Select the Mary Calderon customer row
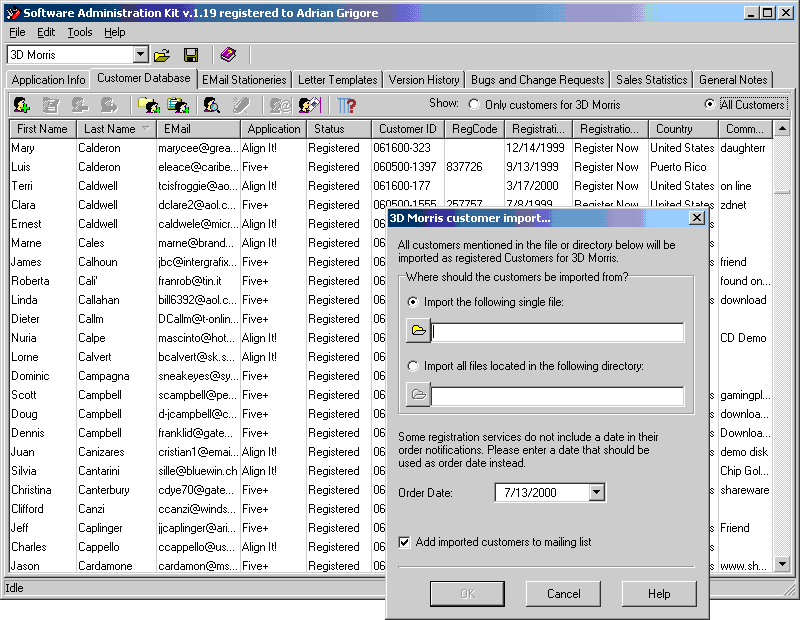 [390, 148]
